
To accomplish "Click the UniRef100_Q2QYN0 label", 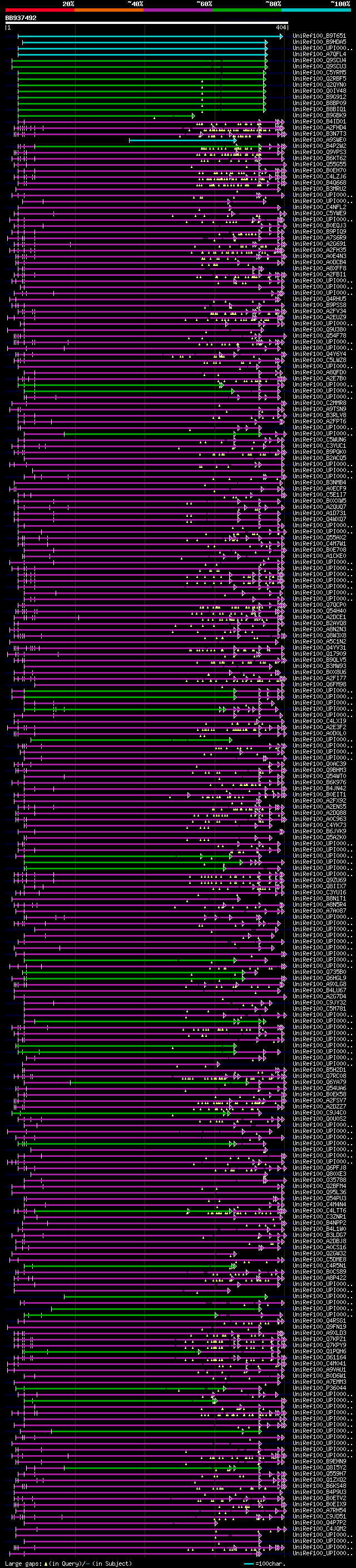I will click(x=319, y=85).
